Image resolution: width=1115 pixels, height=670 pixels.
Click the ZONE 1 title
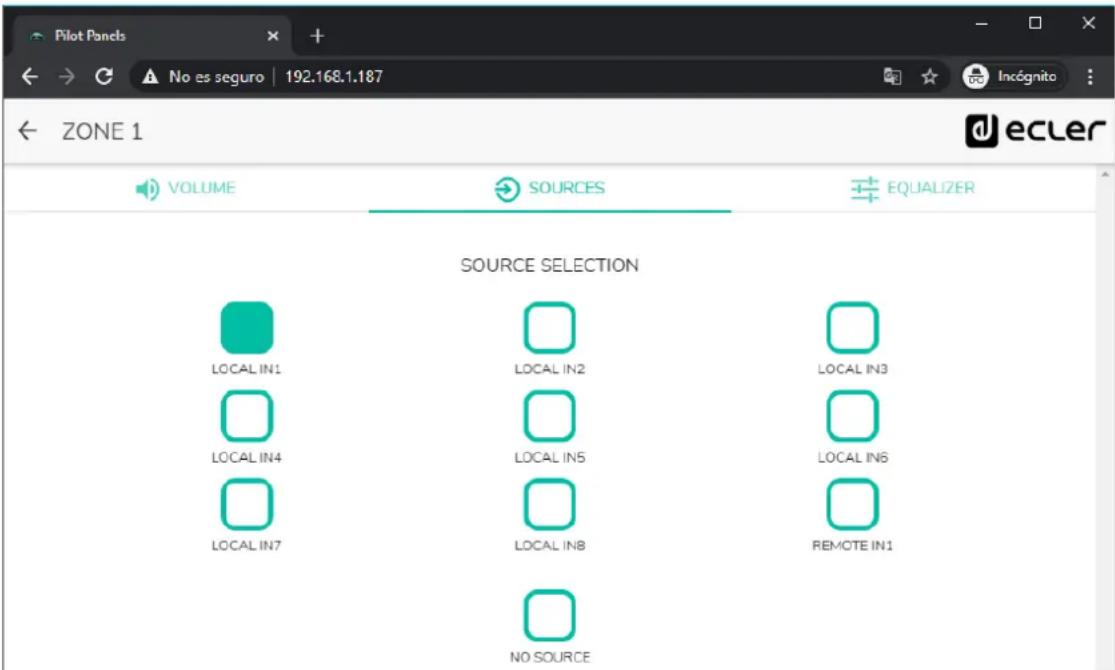pyautogui.click(x=102, y=132)
